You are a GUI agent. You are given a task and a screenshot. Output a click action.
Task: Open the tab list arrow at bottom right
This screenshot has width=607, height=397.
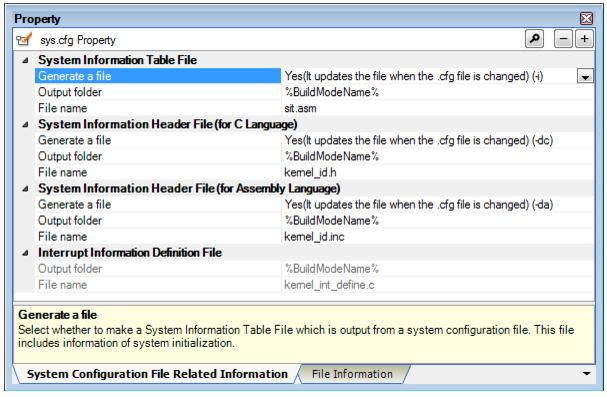[586, 374]
